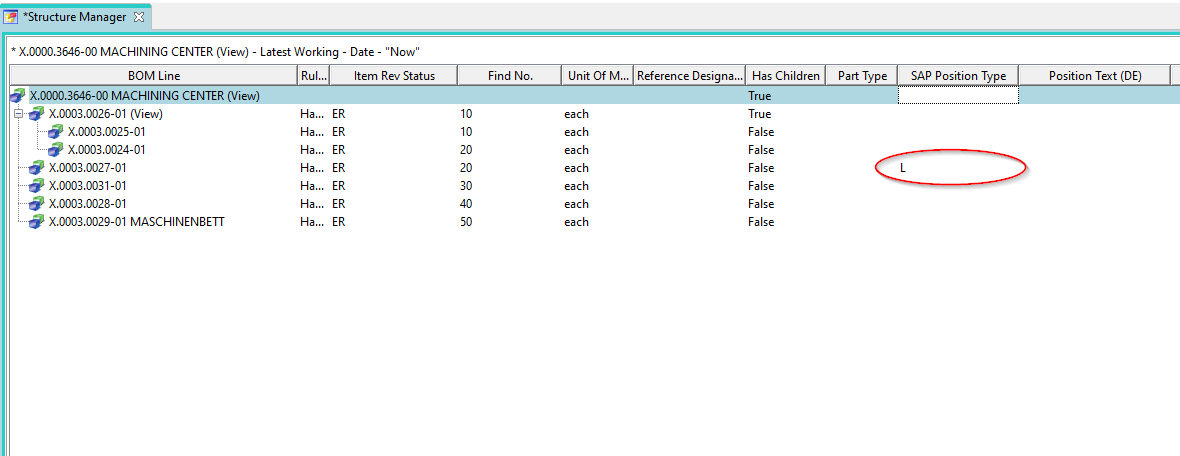The width and height of the screenshot is (1180, 456).
Task: Click the Structure Manager tab icon
Action: (11, 17)
